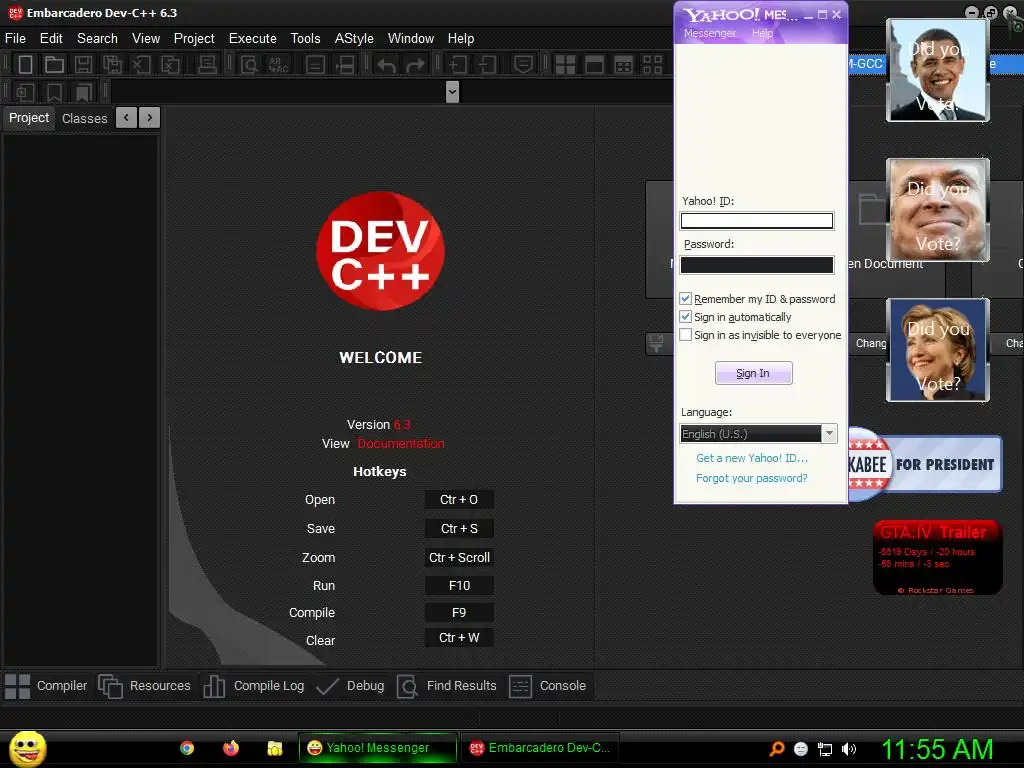Click the four-squares Compile toolbar icon

[565, 65]
